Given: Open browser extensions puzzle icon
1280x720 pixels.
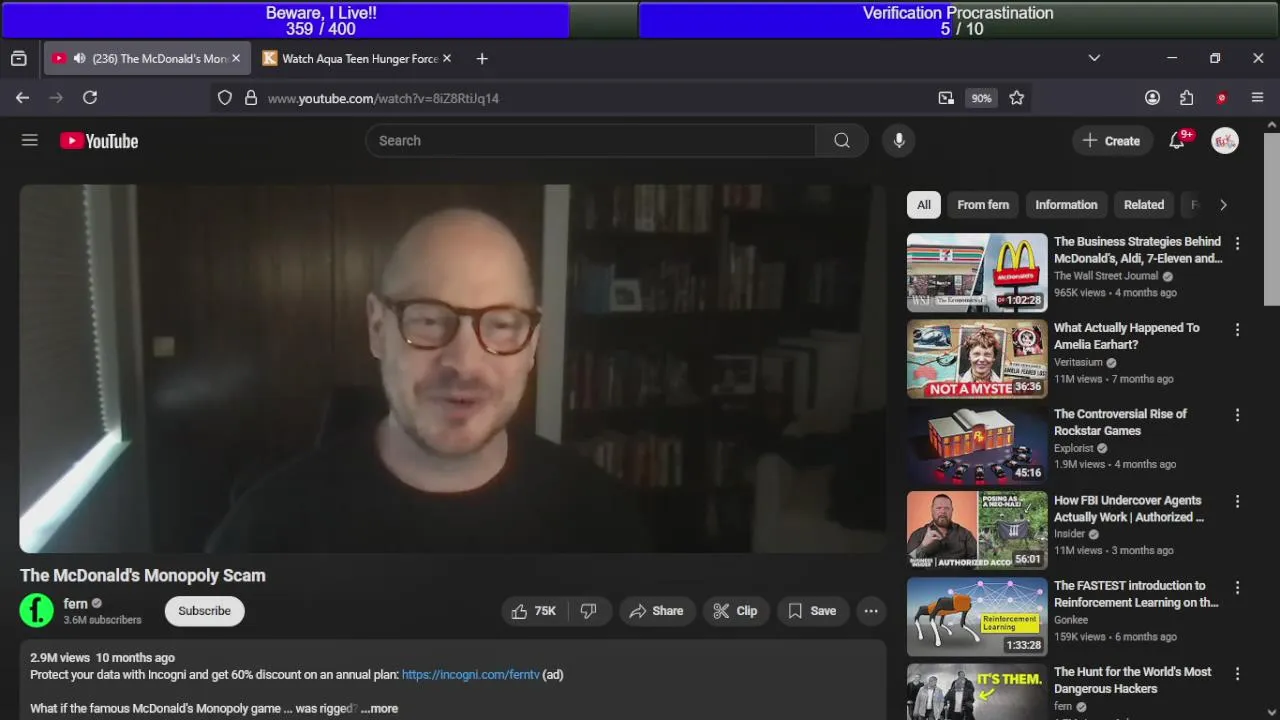Looking at the screenshot, I should [x=1187, y=98].
